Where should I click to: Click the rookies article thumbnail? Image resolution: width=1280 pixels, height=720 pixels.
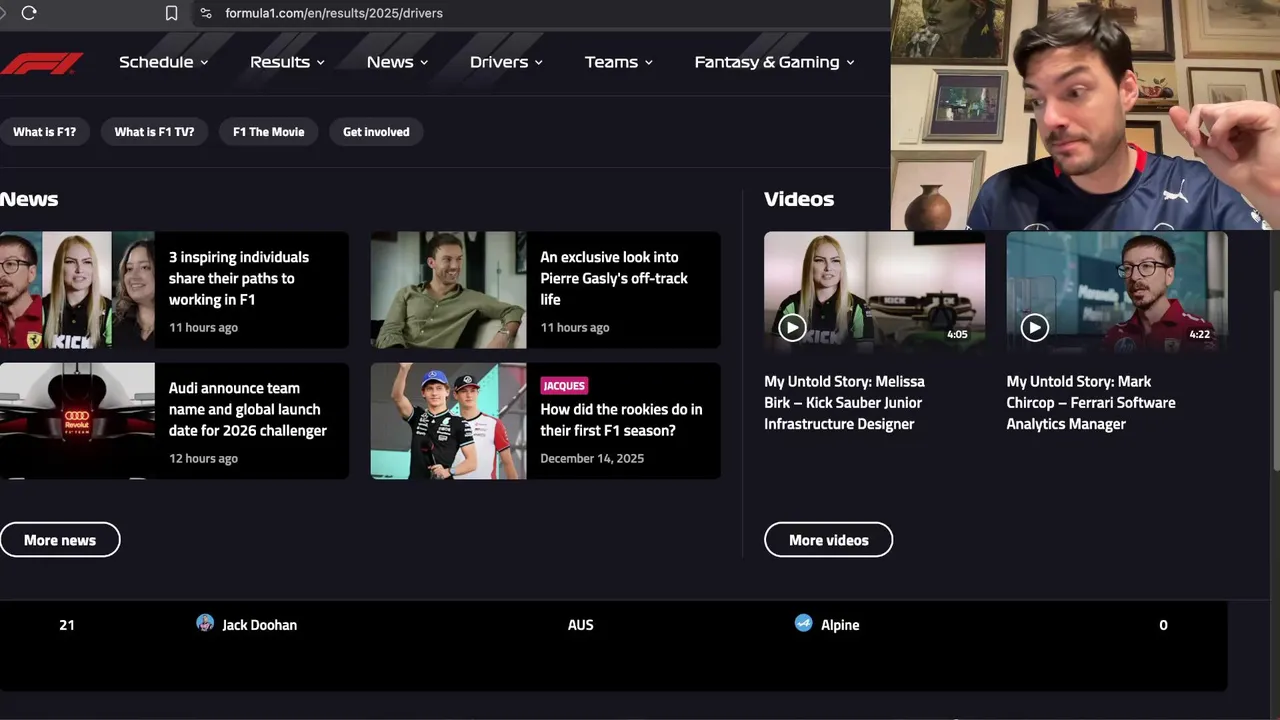coord(448,421)
